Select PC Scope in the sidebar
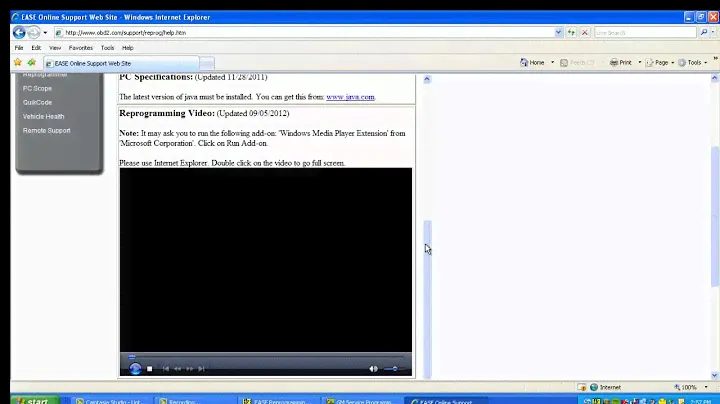Screen dimensions: 720x404 point(37,88)
